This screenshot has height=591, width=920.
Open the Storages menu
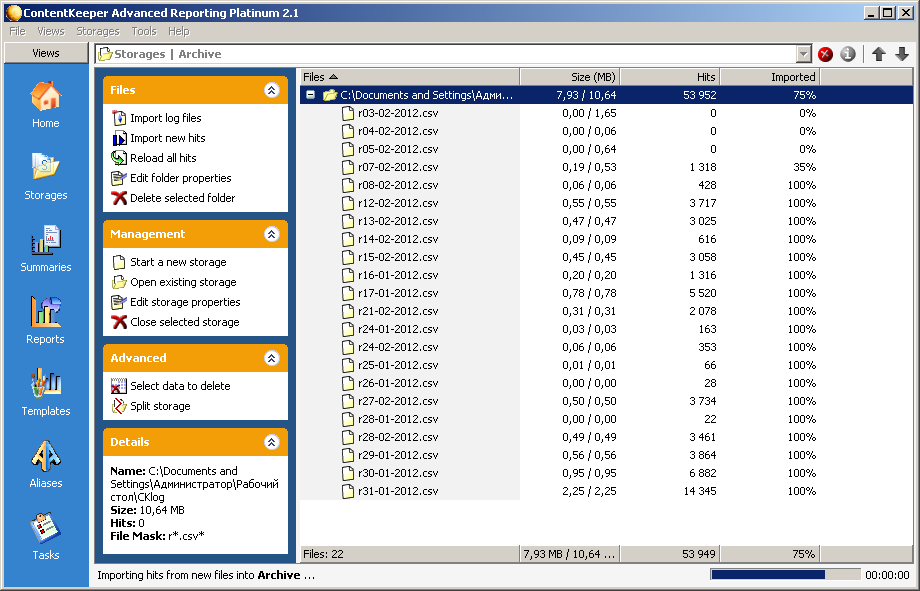coord(97,31)
